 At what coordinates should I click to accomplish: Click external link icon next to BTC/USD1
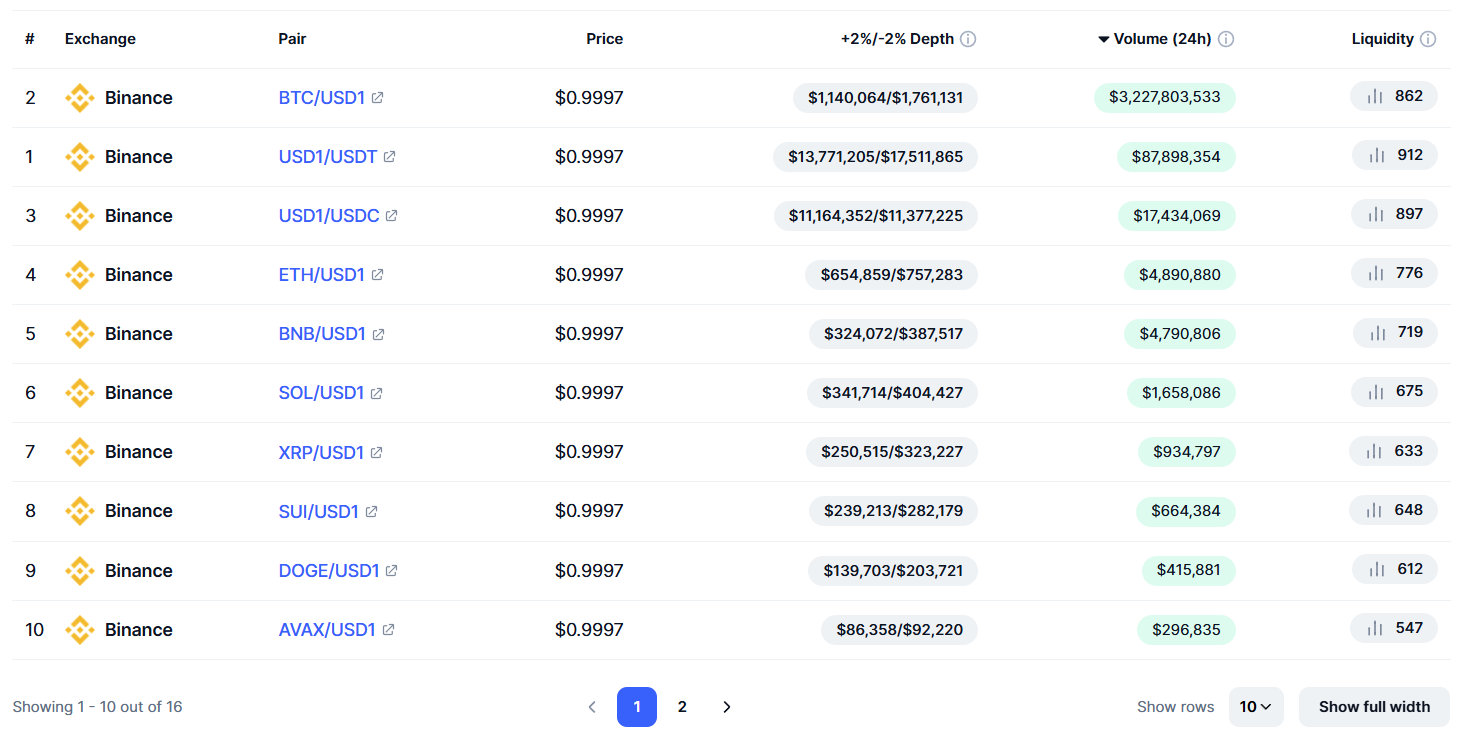pos(377,98)
